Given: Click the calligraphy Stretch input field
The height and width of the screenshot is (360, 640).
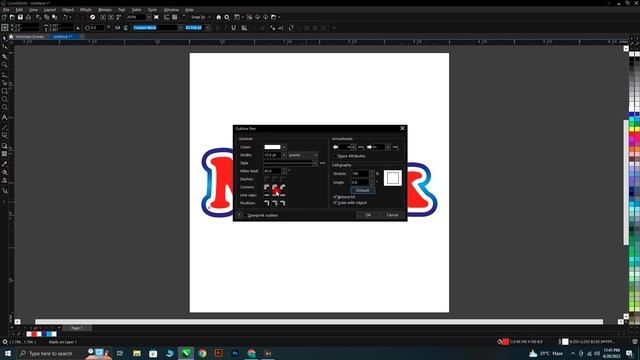Looking at the screenshot, I should [x=360, y=173].
